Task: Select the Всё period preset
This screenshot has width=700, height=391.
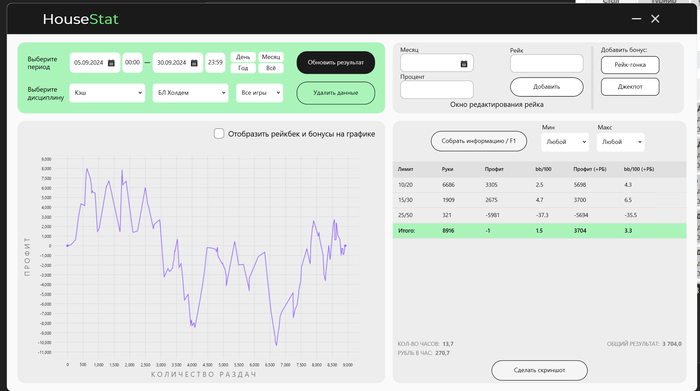Action: [271, 68]
